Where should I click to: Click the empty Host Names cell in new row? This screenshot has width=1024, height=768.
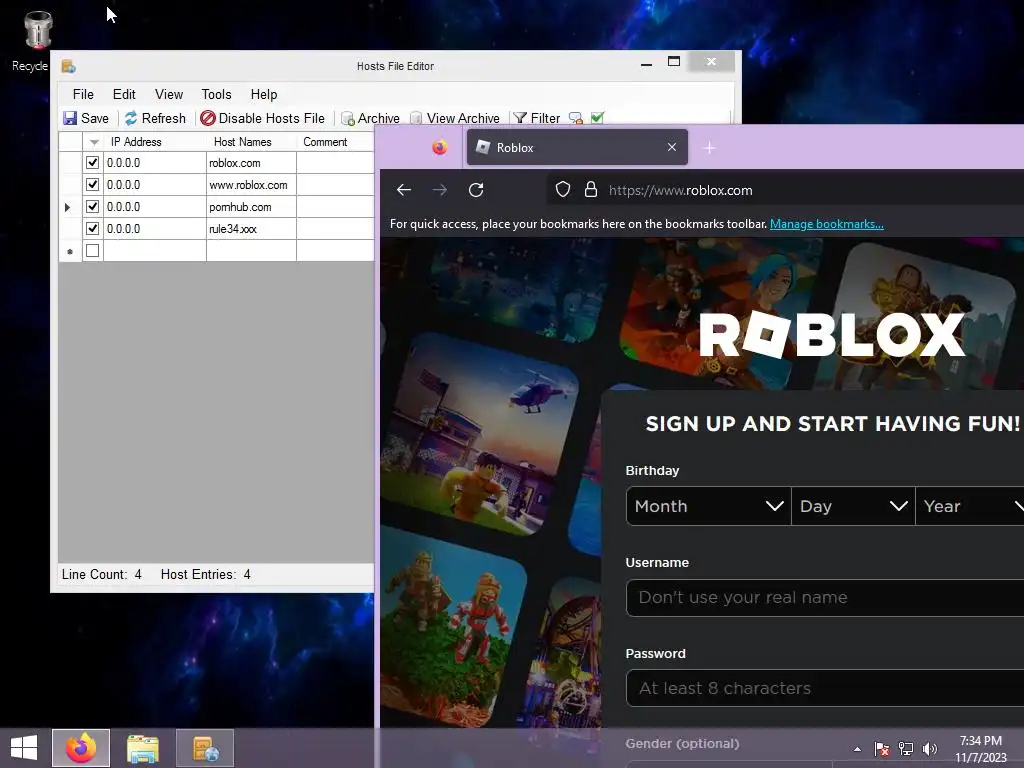(251, 251)
